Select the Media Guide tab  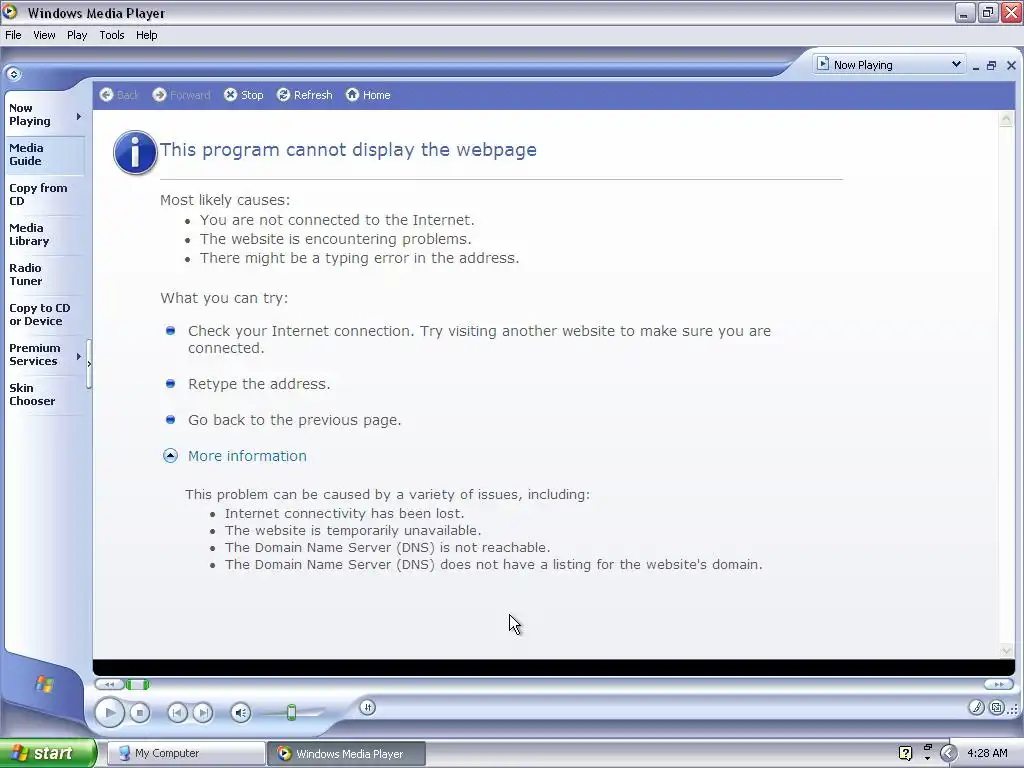coord(45,155)
